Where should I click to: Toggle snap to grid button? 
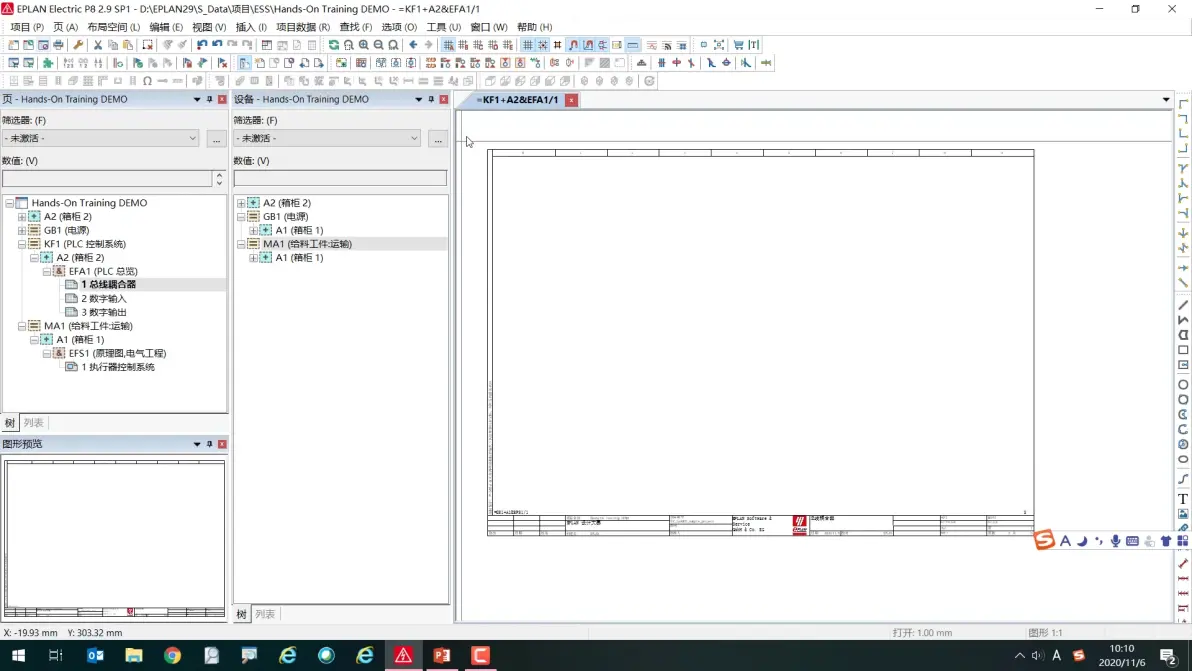point(543,45)
